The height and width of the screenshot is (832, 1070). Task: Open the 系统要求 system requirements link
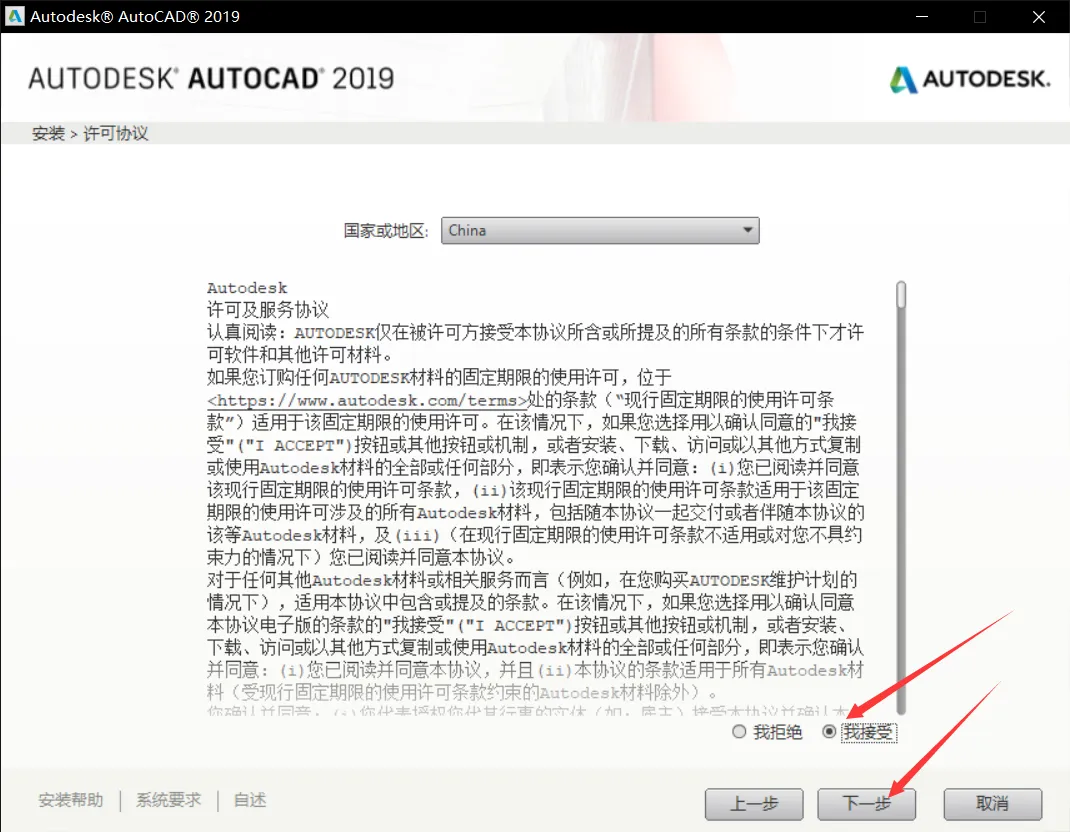169,800
